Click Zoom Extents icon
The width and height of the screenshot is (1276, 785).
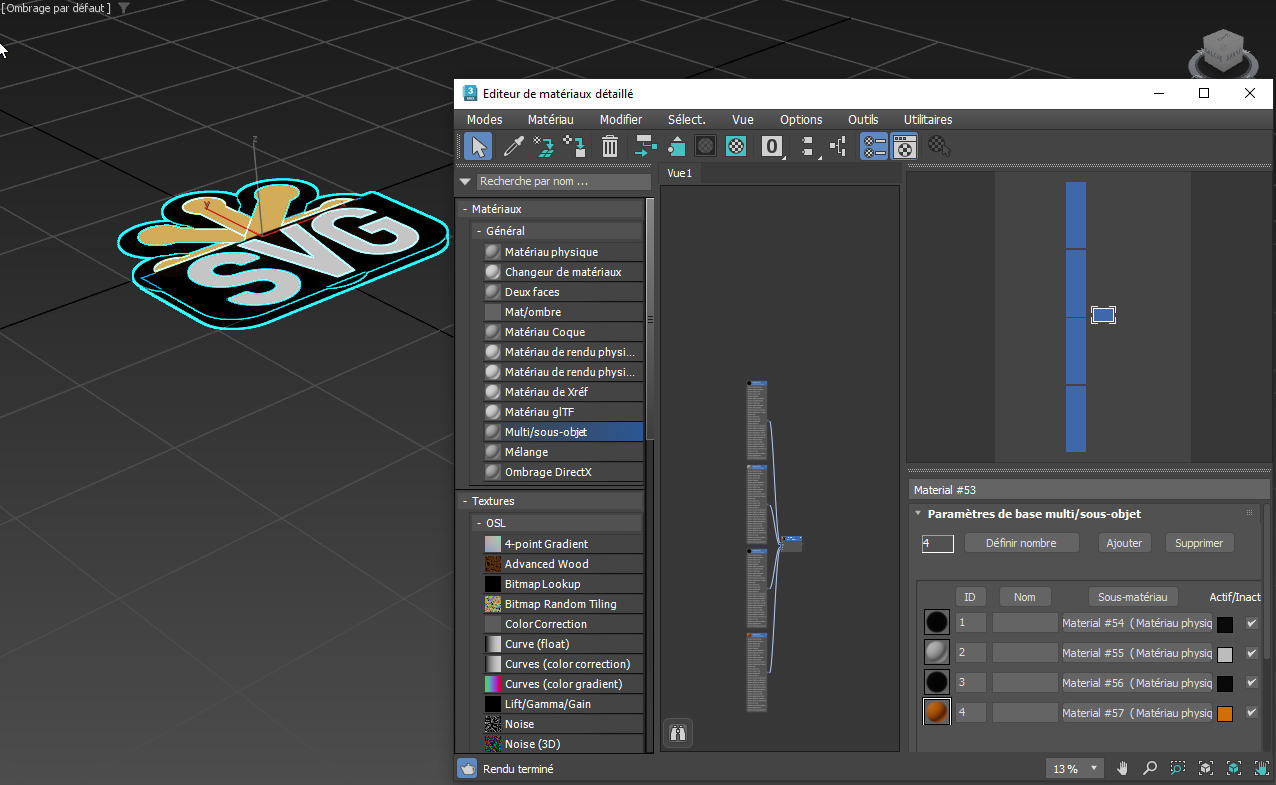pos(1206,768)
